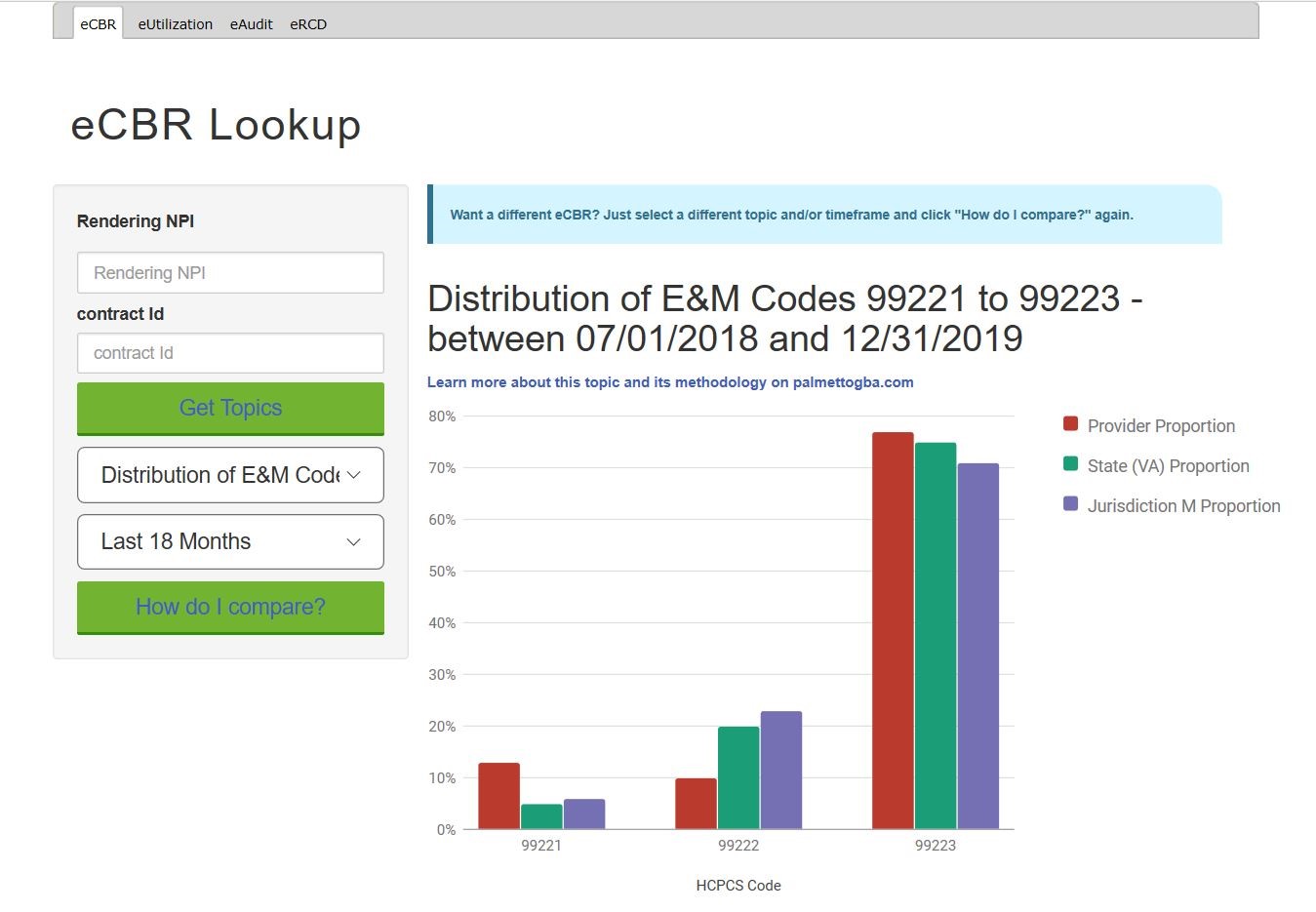Click the red provider bar for 99221
Image resolution: width=1316 pixels, height=912 pixels.
tap(499, 796)
